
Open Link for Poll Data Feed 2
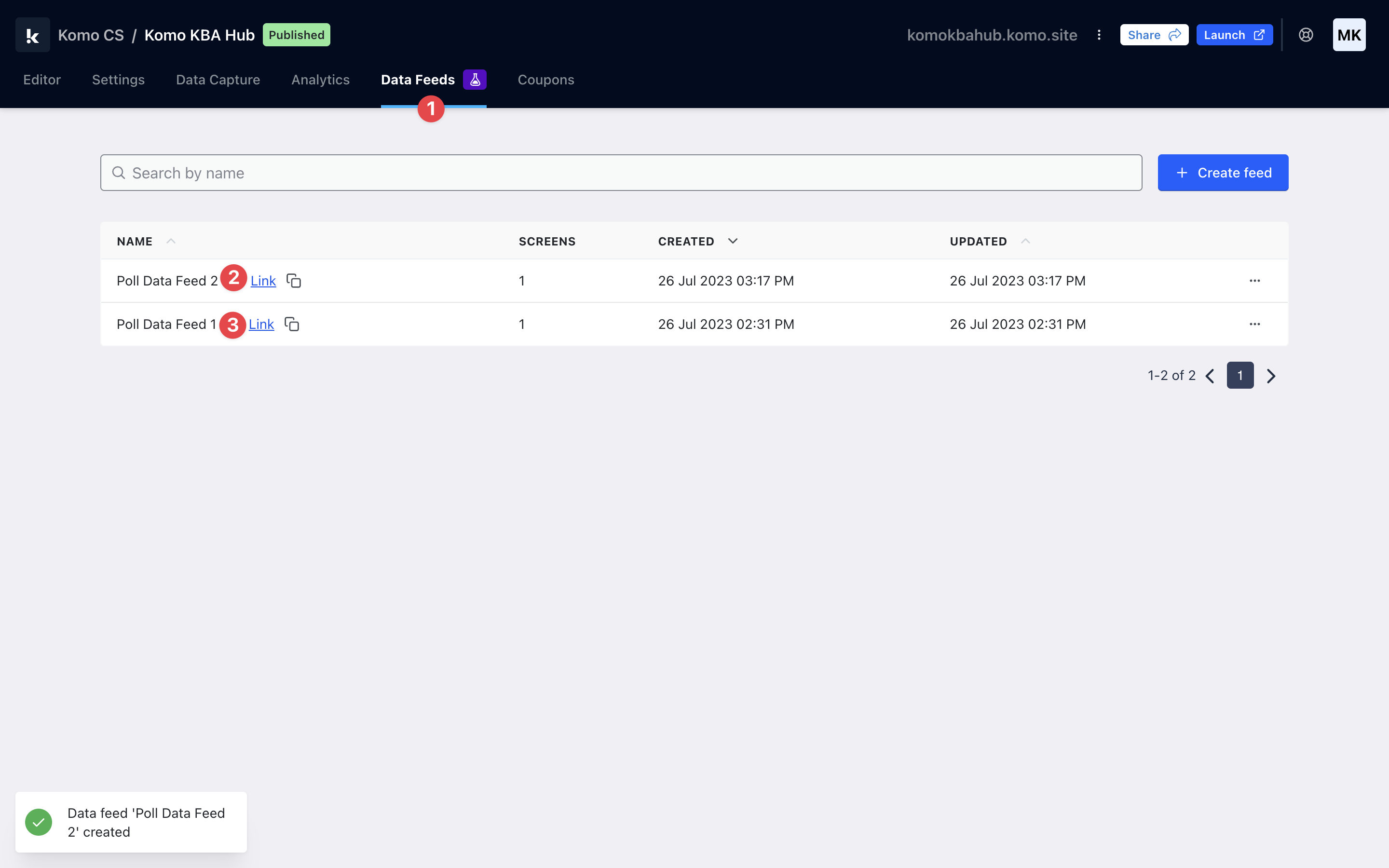pos(263,281)
